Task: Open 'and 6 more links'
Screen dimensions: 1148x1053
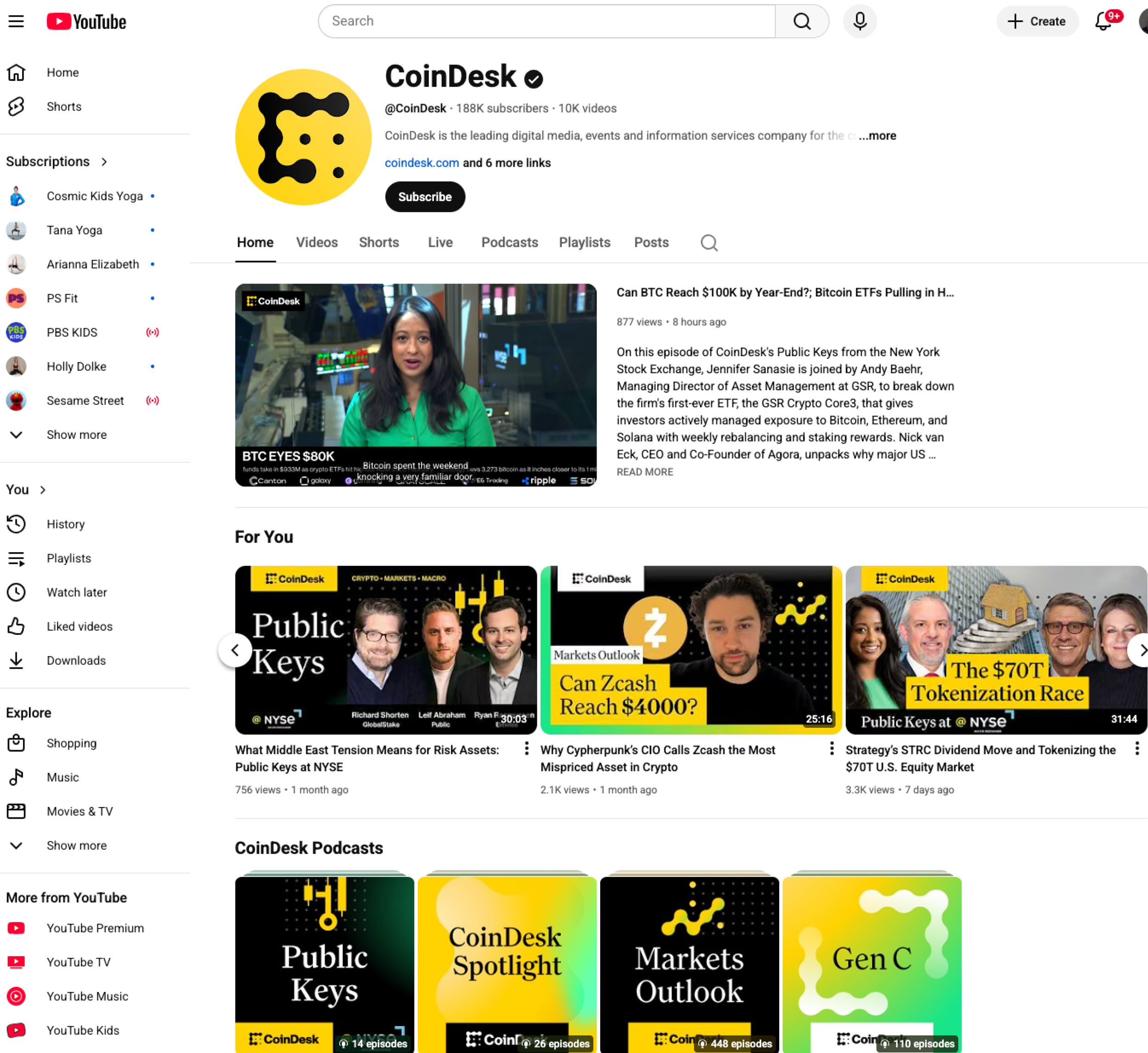Action: pyautogui.click(x=506, y=163)
